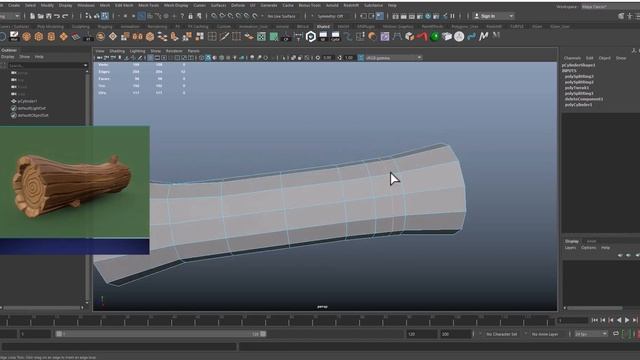This screenshot has width=640, height=360.
Task: Click the white hexagon logo shelf icon
Action: [x=311, y=36]
